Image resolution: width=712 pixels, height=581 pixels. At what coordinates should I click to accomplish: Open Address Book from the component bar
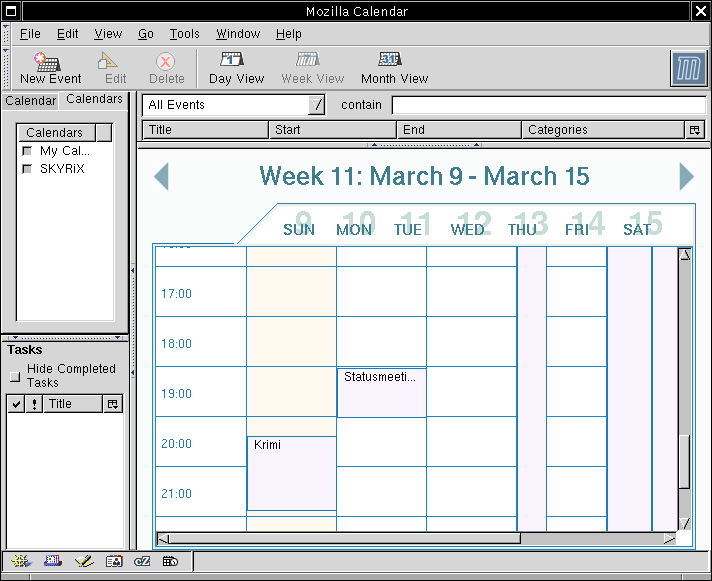click(x=114, y=561)
